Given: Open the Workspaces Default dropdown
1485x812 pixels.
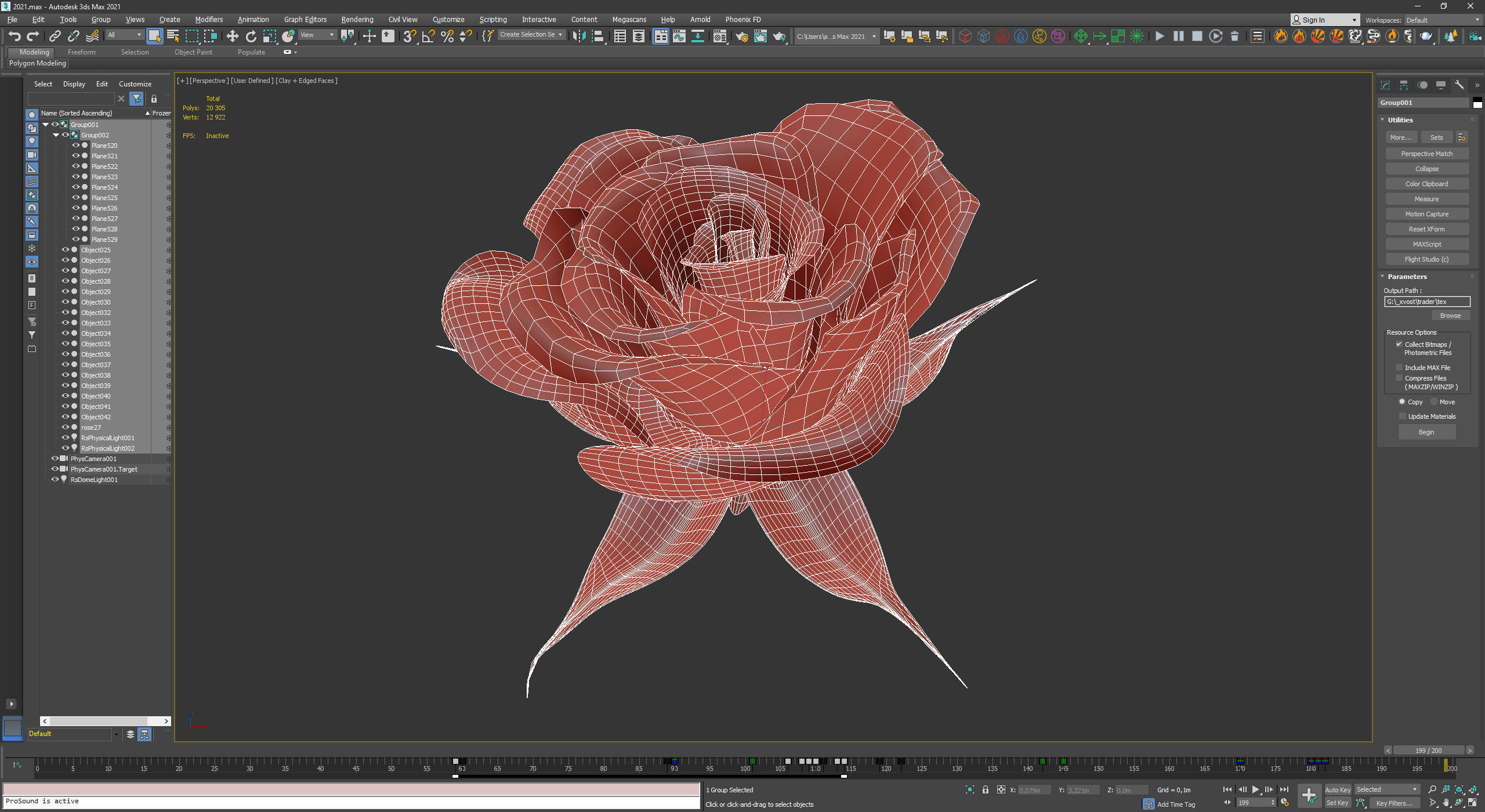Looking at the screenshot, I should [1442, 20].
